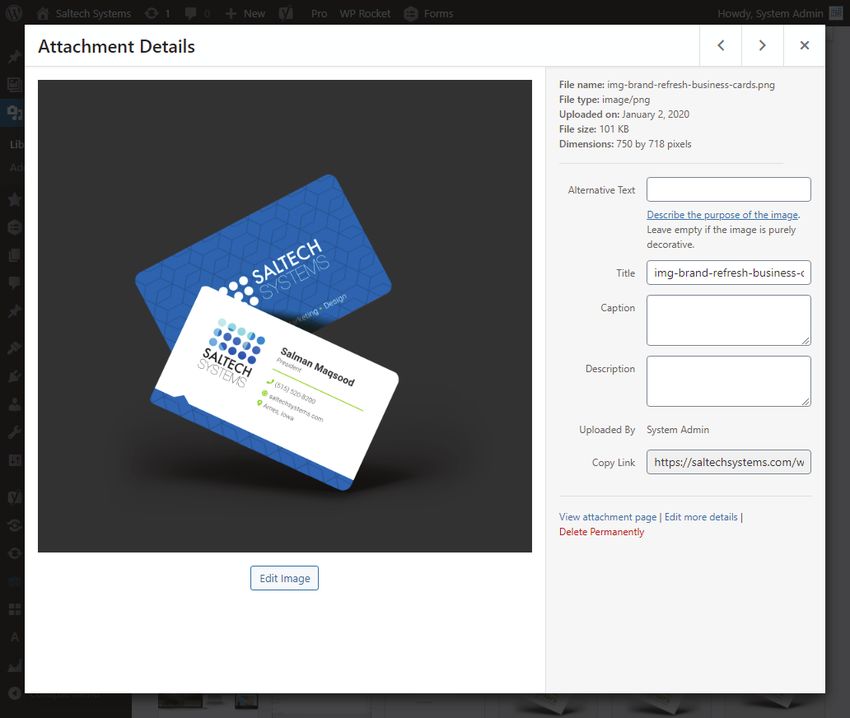
Task: Click the Uploaded By System Admin value
Action: pos(678,429)
